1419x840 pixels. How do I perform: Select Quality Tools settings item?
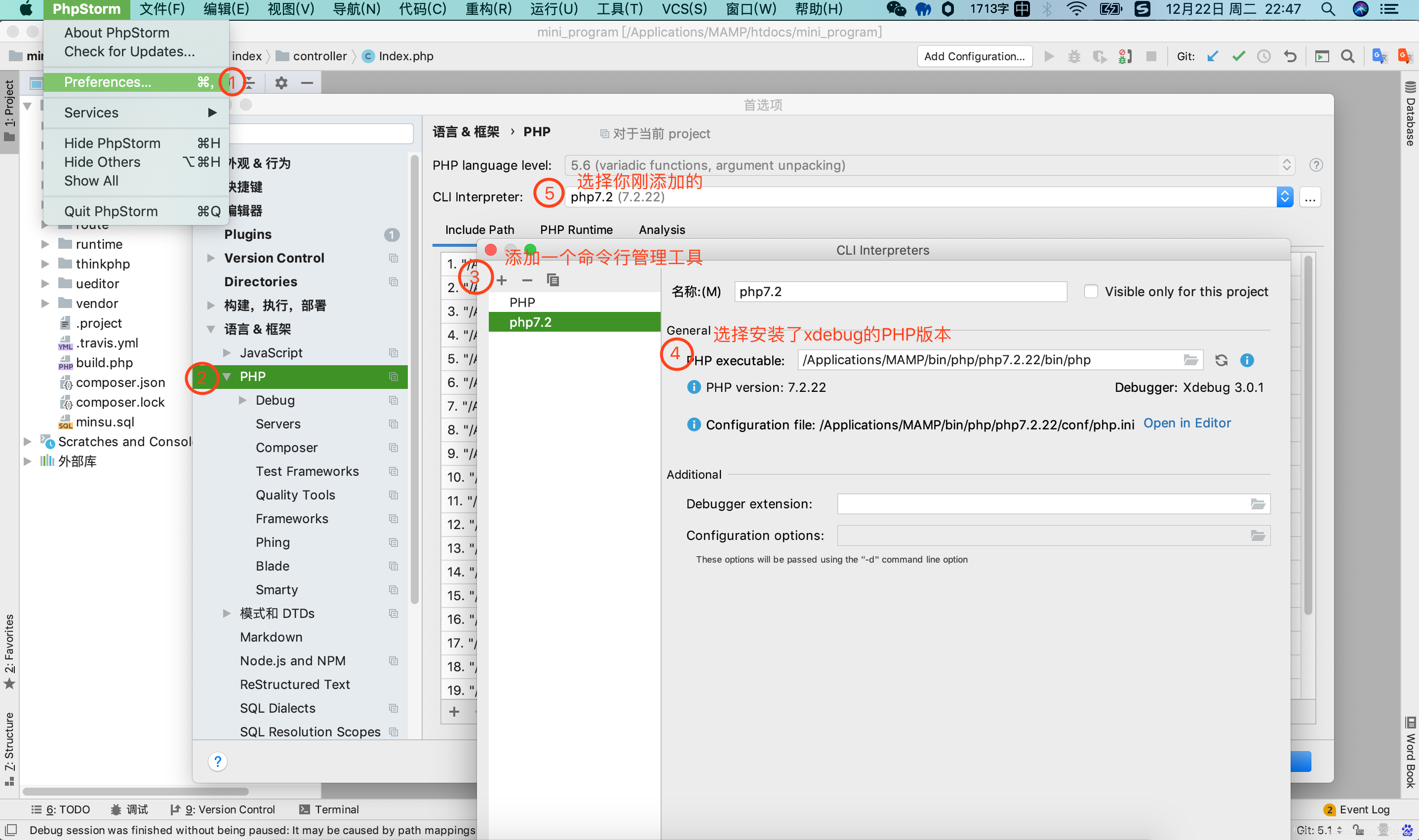pos(295,496)
